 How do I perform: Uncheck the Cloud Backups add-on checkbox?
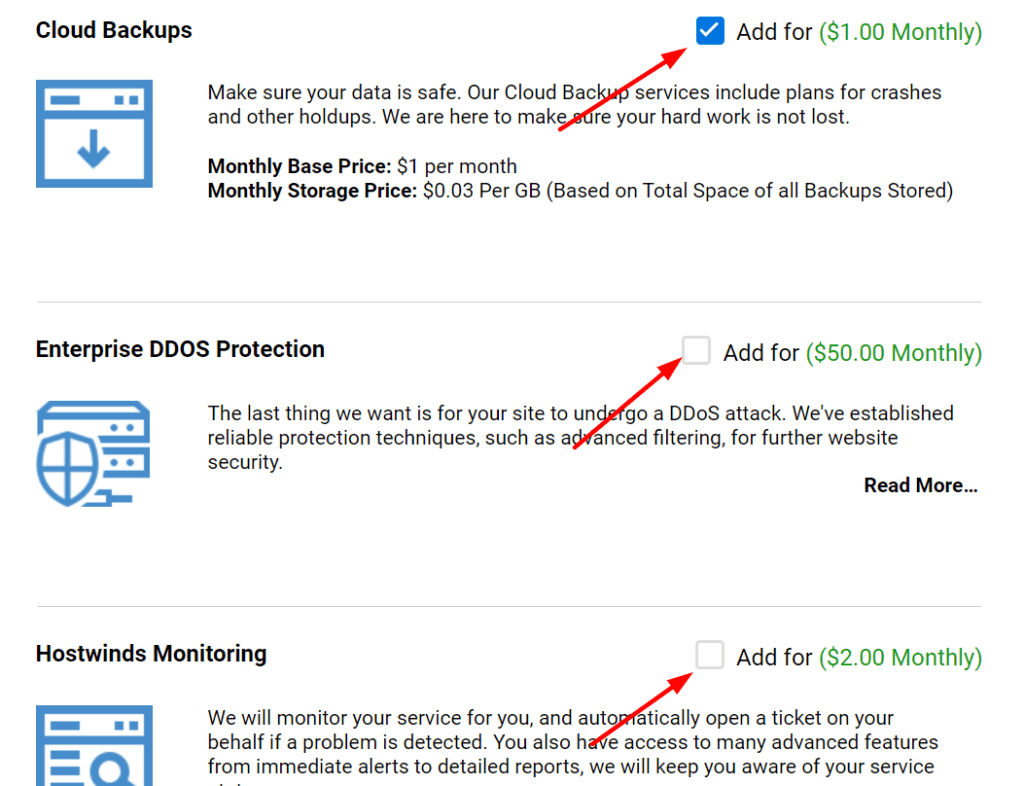click(x=709, y=31)
